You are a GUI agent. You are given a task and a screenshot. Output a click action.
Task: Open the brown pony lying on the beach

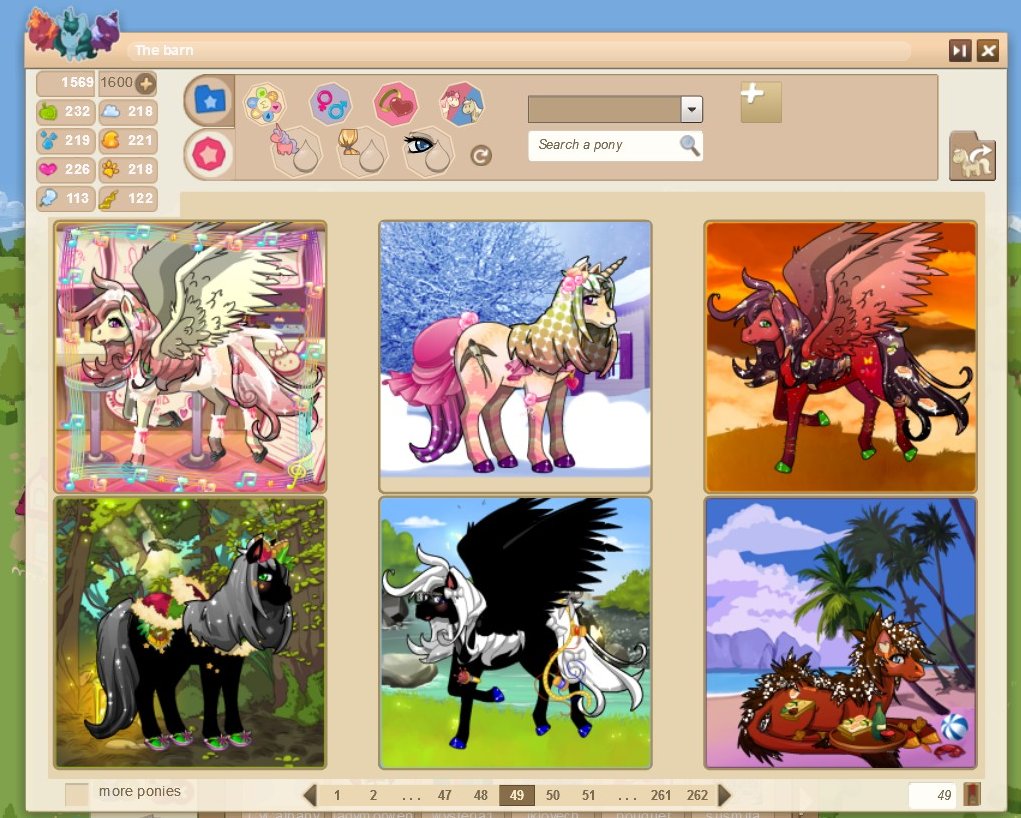coord(840,633)
